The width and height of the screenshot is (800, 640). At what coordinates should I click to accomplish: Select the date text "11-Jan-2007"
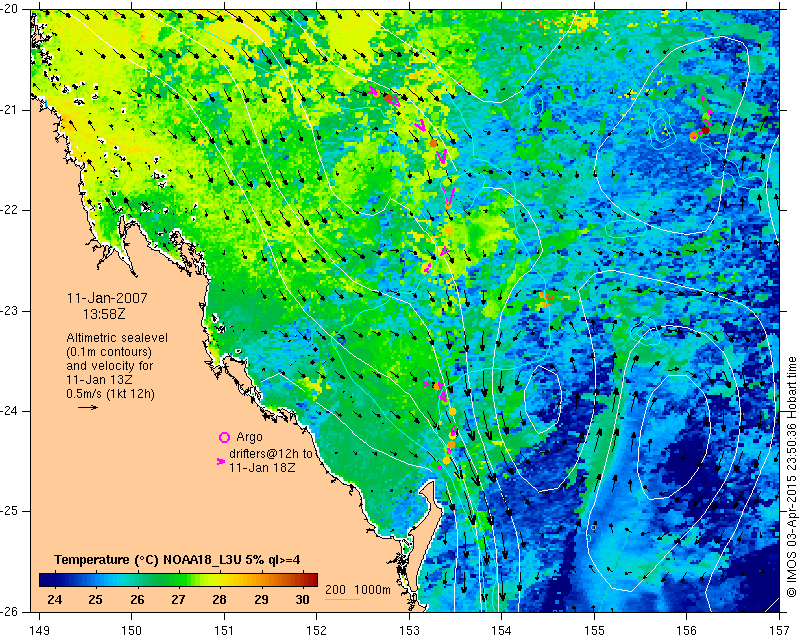click(x=107, y=298)
